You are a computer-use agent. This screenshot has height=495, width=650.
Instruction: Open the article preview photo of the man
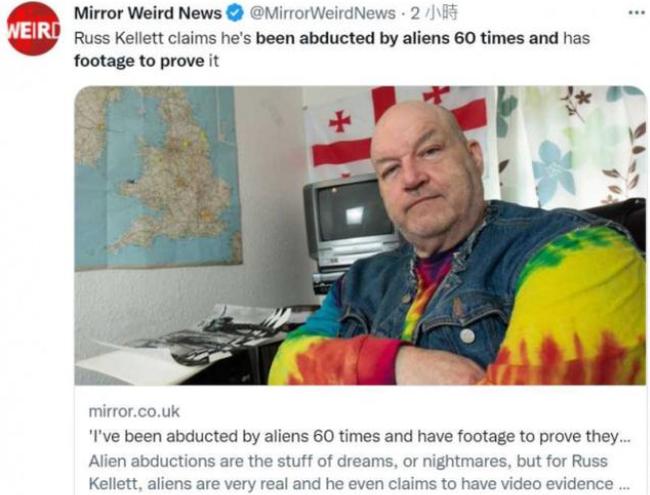pos(360,235)
